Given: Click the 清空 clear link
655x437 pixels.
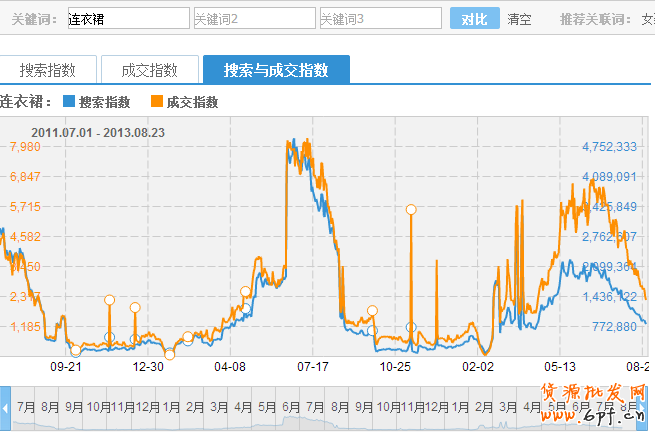Looking at the screenshot, I should pos(519,19).
